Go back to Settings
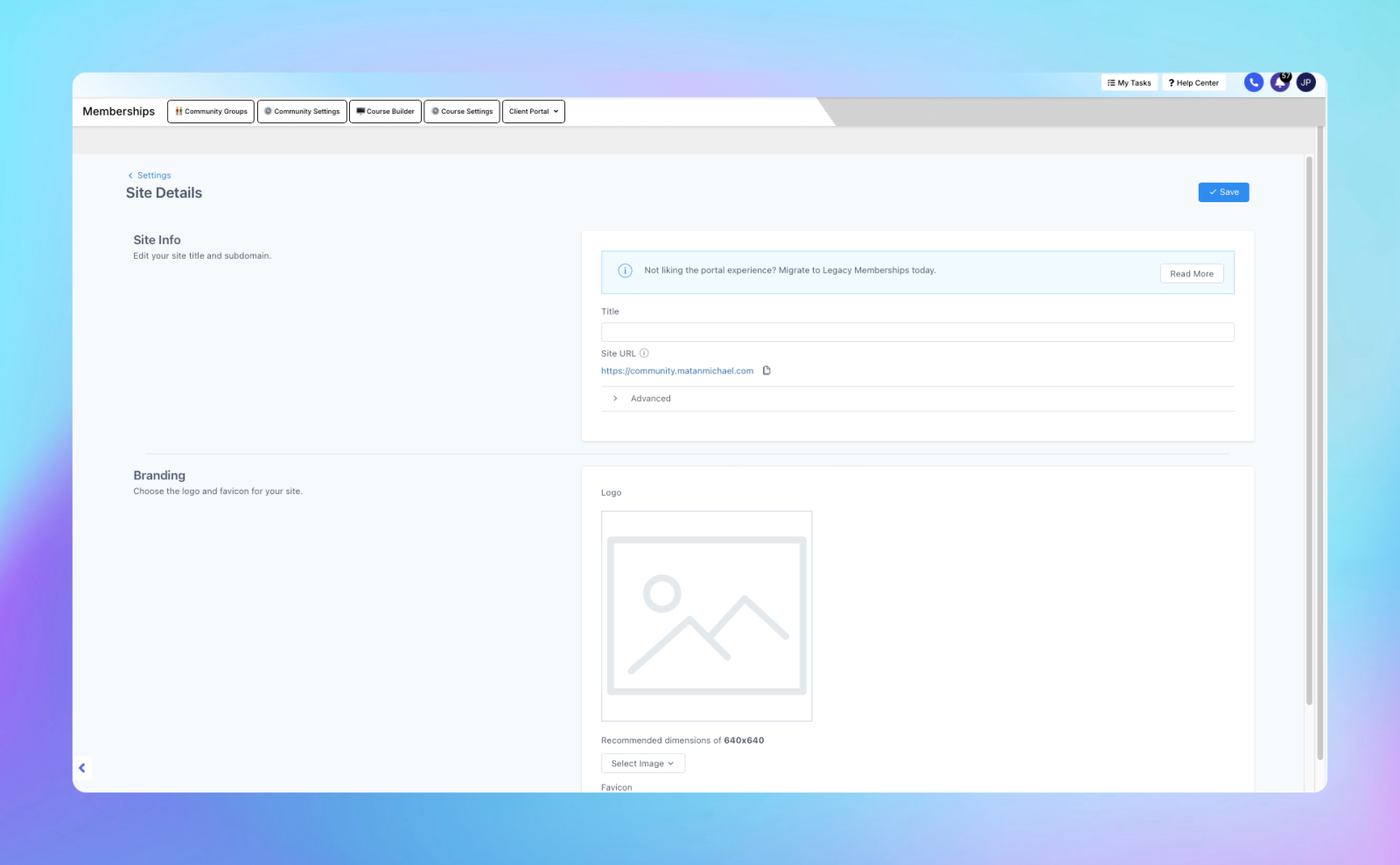1400x865 pixels. [149, 175]
